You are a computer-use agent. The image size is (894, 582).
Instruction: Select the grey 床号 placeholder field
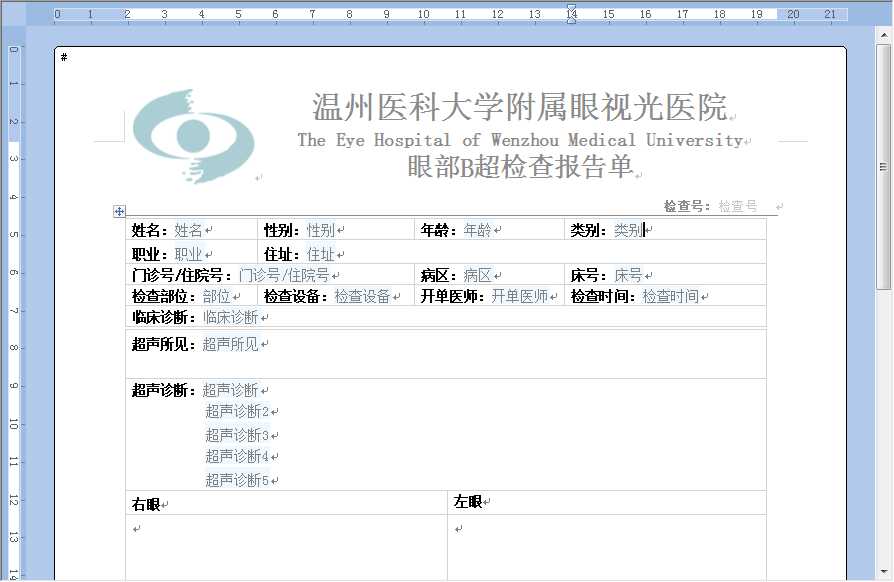628,275
